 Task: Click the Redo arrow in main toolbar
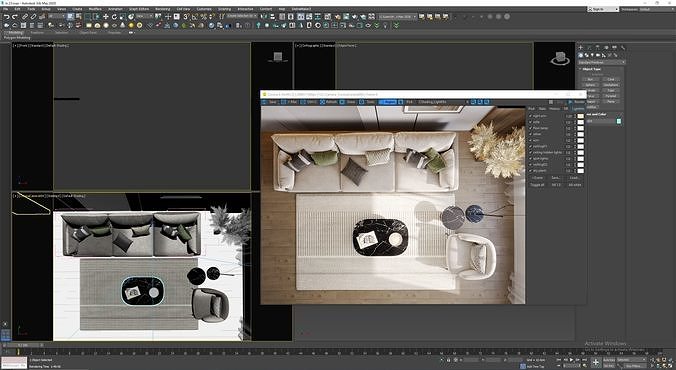point(15,16)
